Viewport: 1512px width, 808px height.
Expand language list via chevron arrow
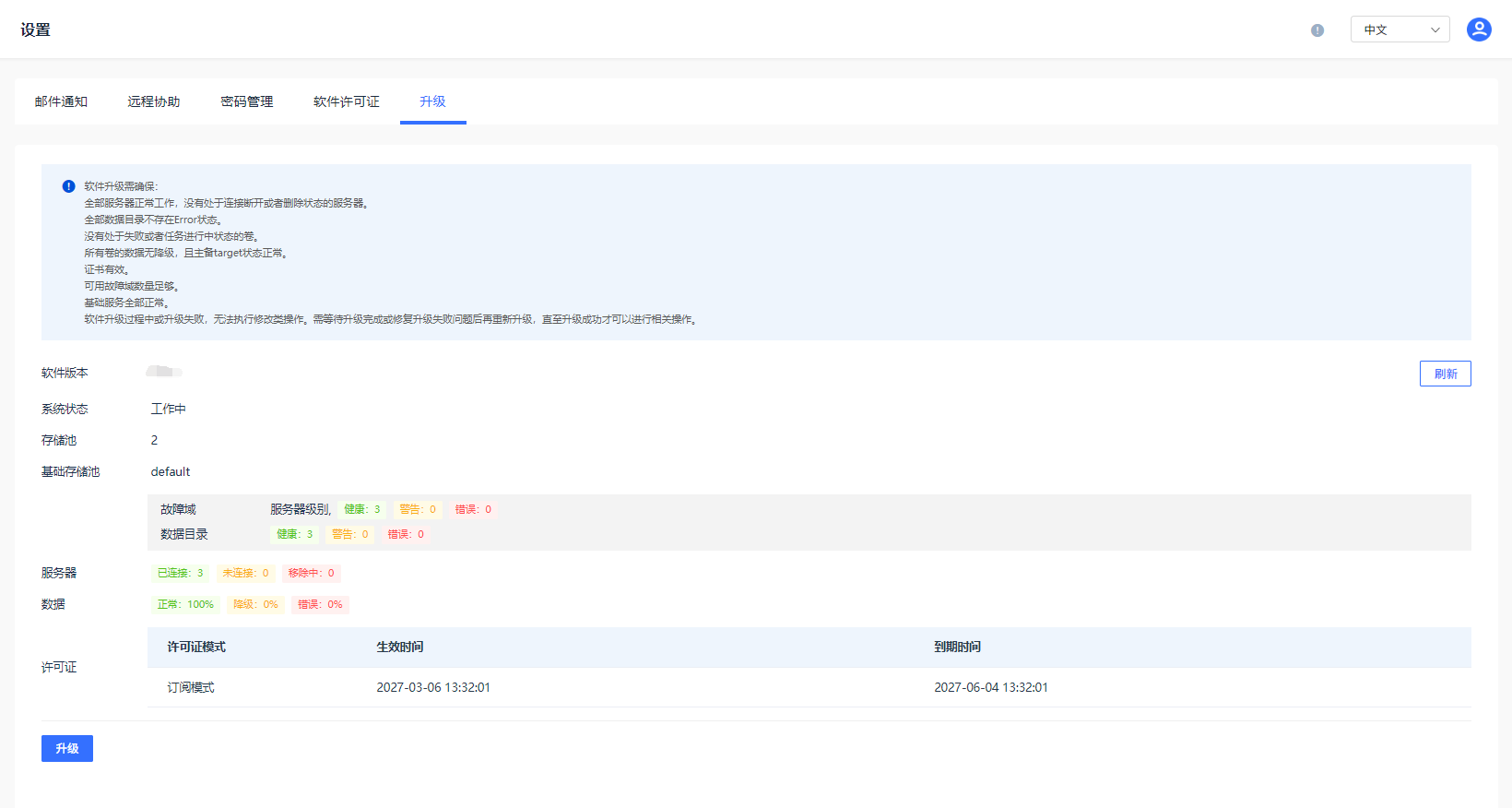point(1435,30)
